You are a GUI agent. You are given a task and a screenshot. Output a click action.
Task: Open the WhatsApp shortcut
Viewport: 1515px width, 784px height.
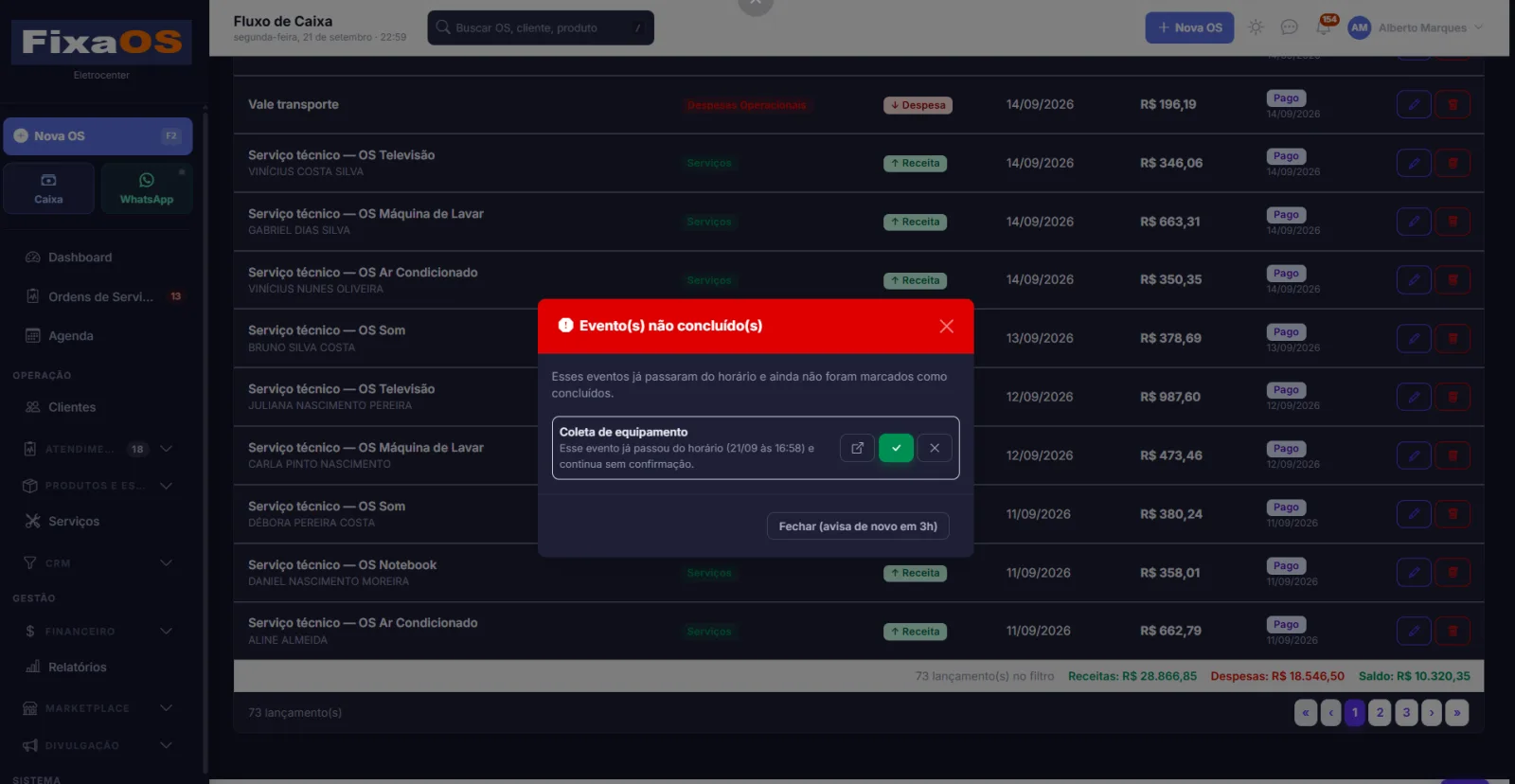pos(147,188)
